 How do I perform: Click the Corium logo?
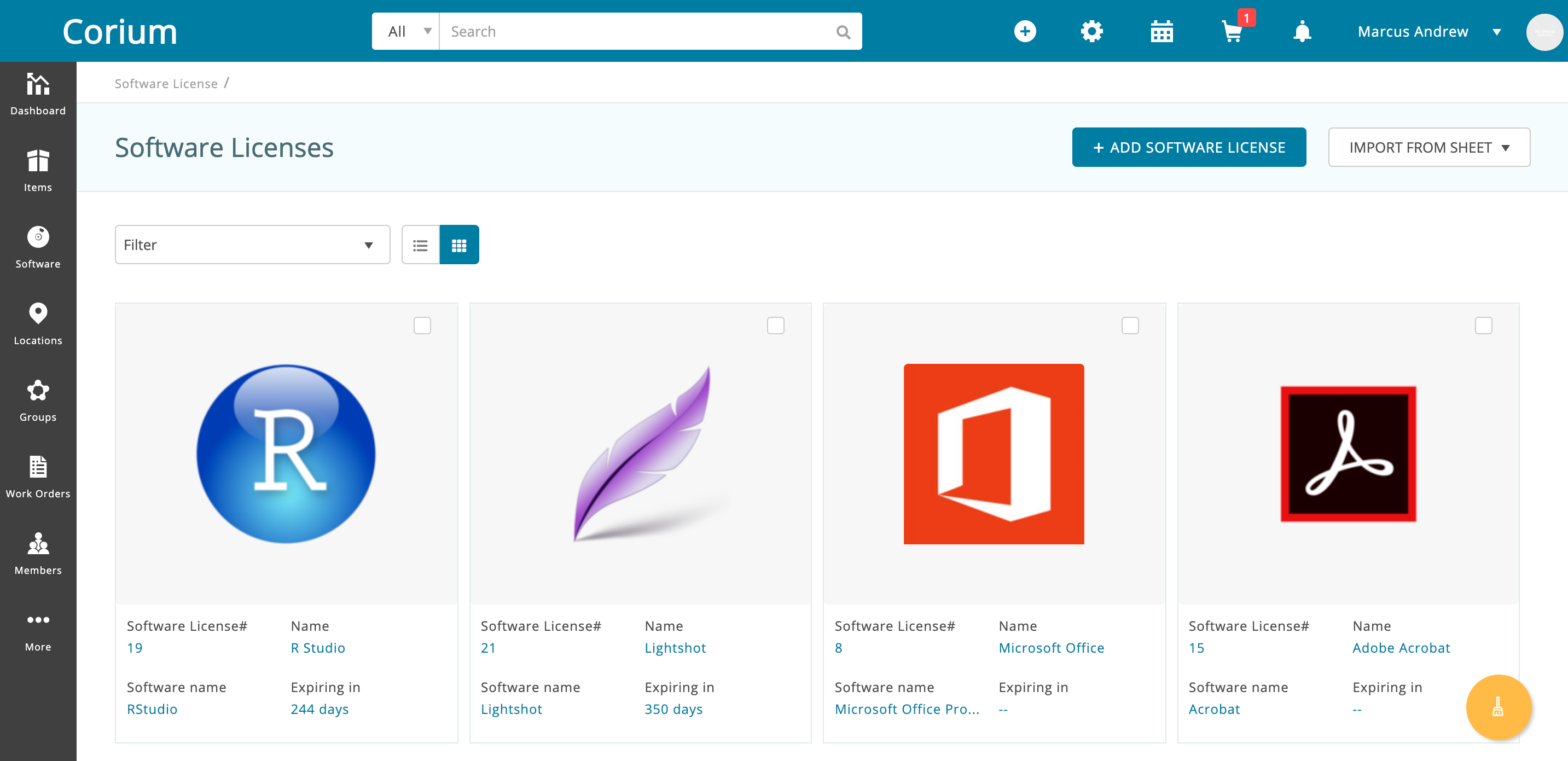click(120, 32)
